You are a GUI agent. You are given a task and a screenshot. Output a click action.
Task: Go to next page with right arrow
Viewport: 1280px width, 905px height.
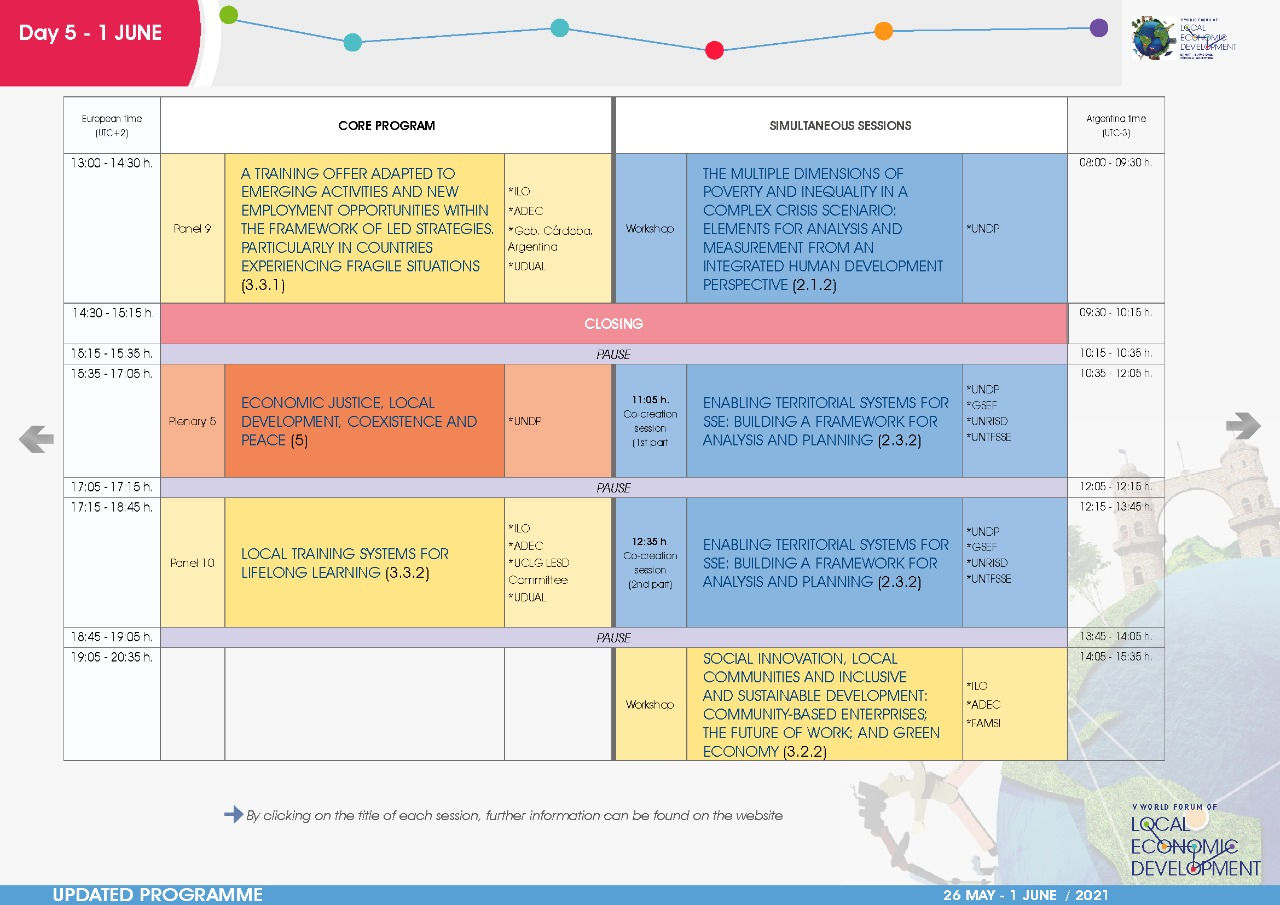tap(1243, 426)
